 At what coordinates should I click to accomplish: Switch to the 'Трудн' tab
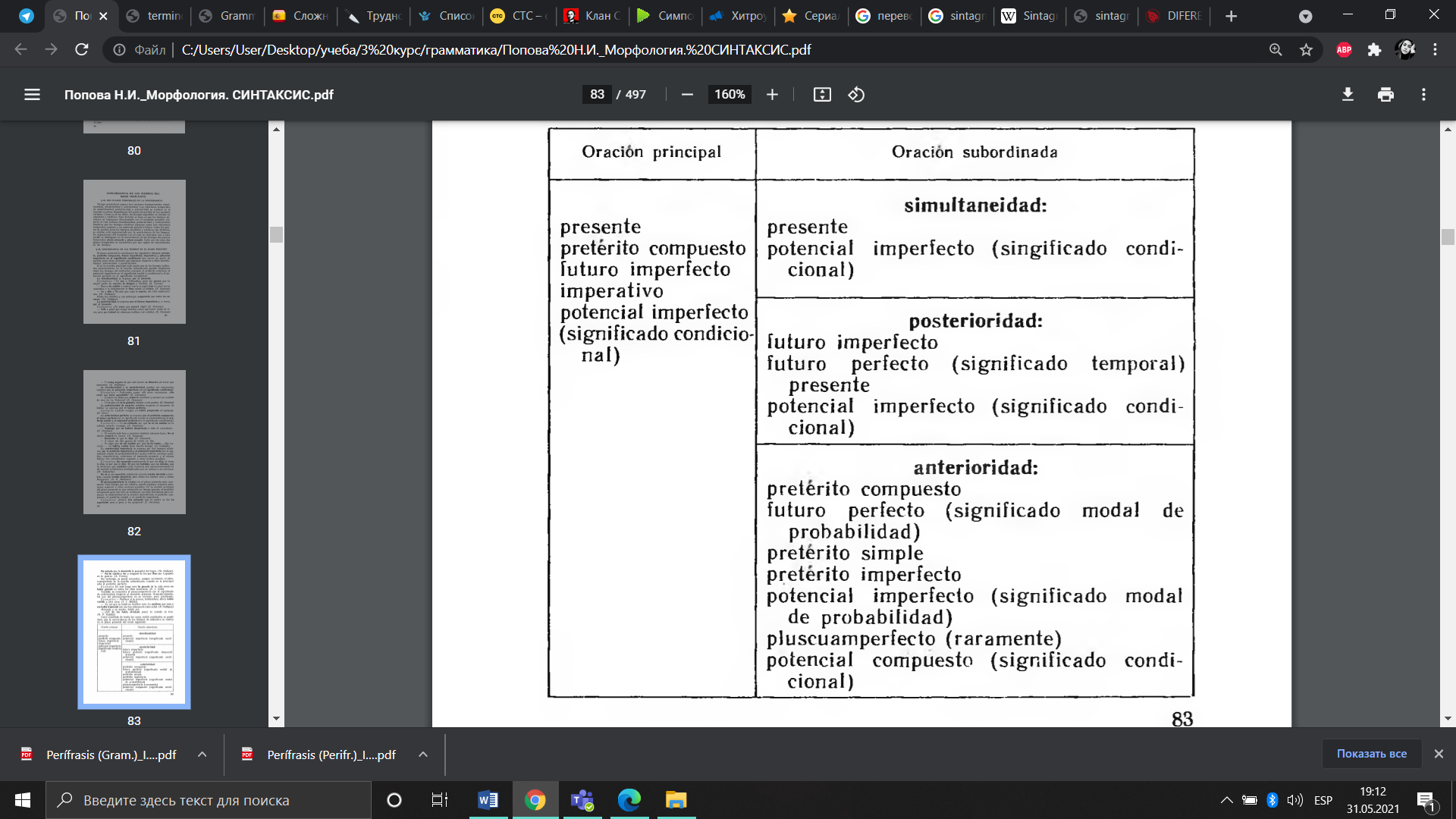point(372,16)
